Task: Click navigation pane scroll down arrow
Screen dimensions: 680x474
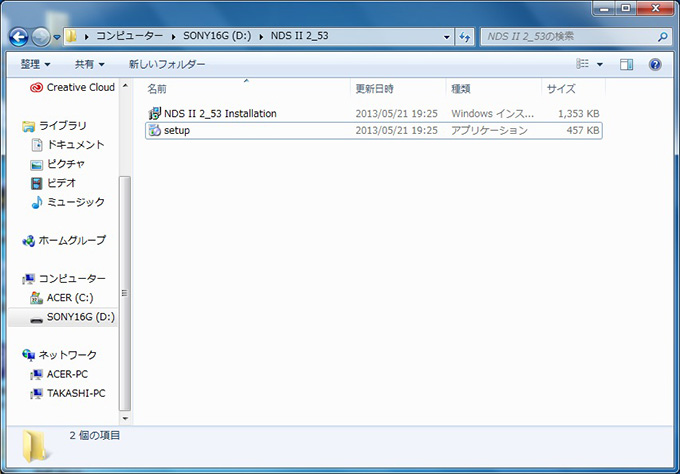Action: click(125, 418)
